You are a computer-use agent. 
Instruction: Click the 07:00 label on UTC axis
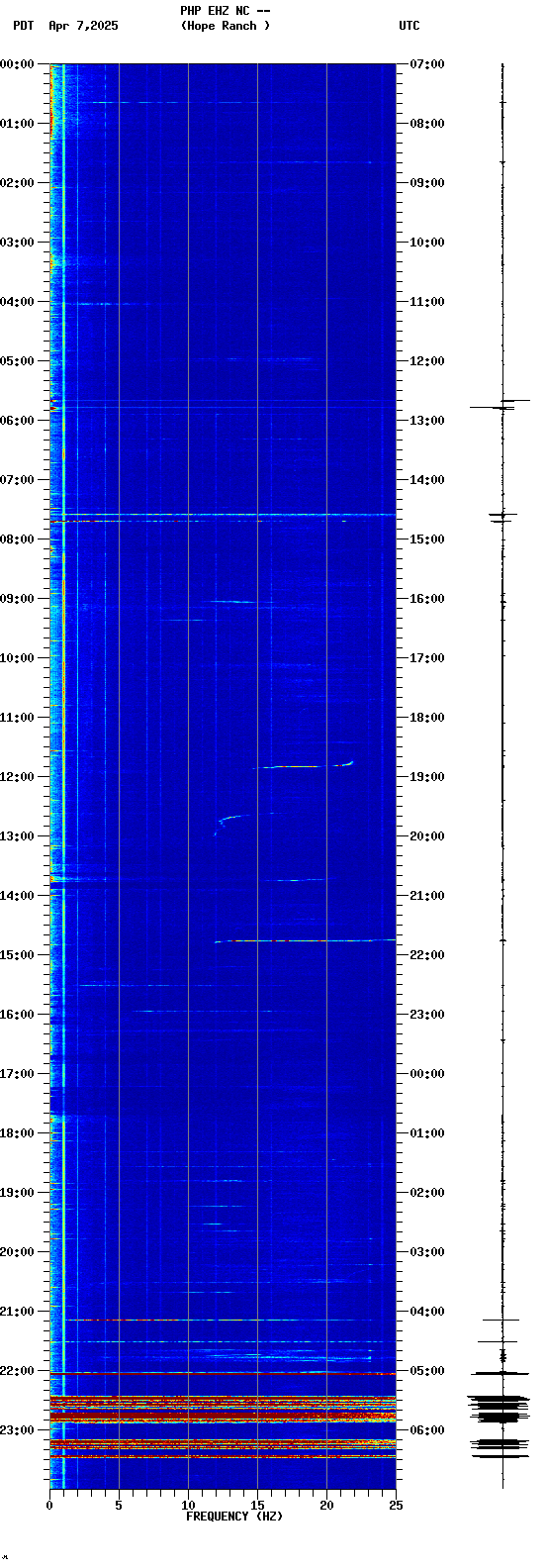(427, 64)
